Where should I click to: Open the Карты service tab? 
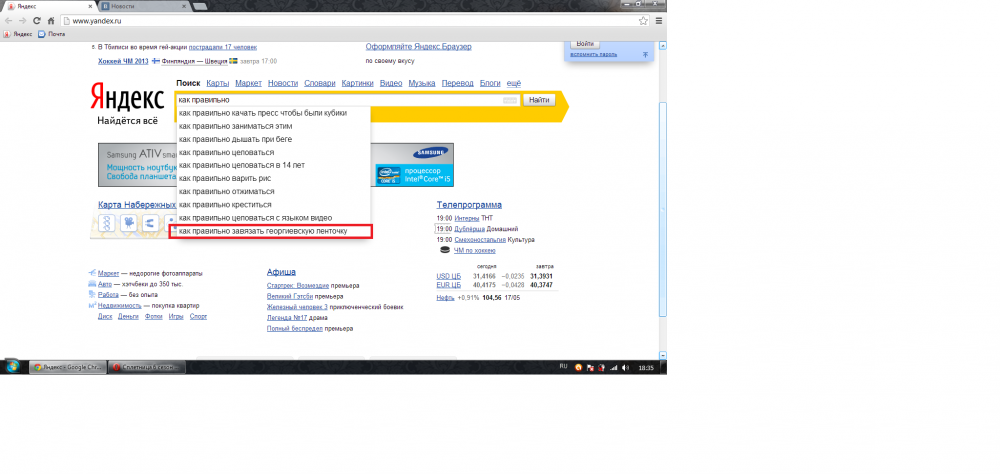tap(217, 84)
